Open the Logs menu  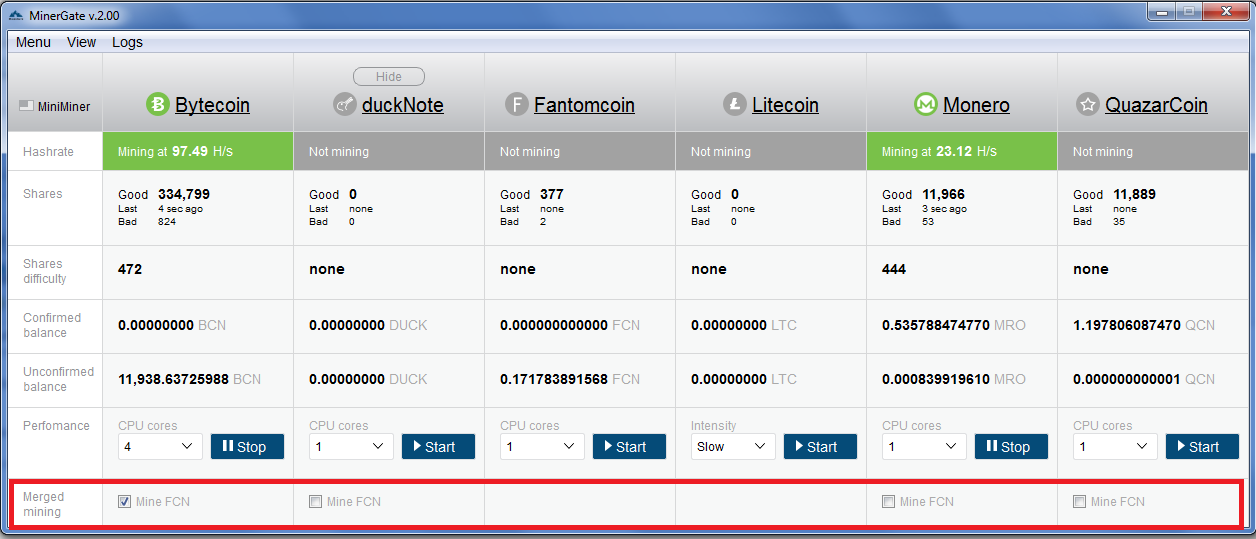point(127,42)
